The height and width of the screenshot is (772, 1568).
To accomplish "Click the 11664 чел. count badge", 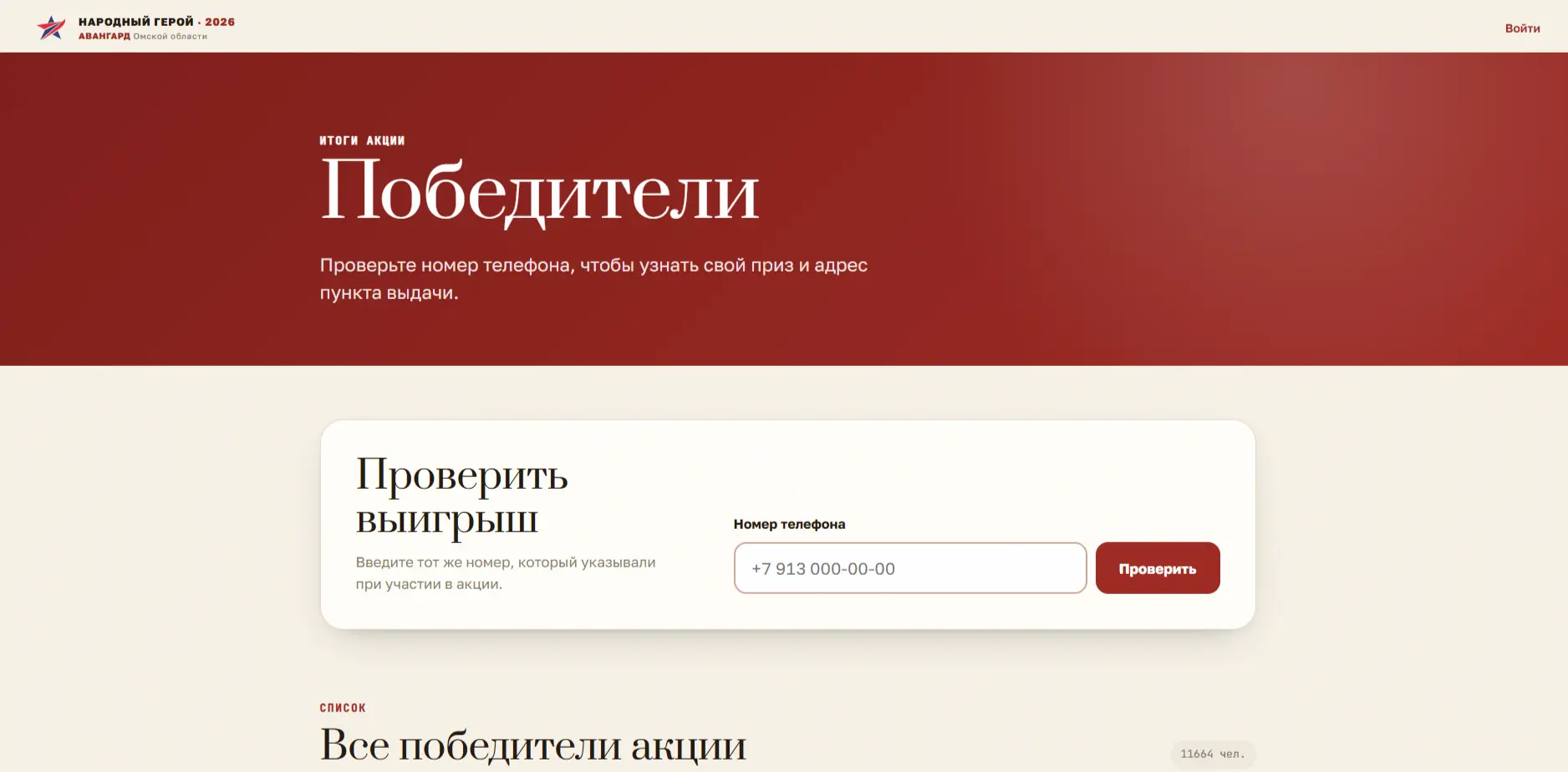I will pos(1213,754).
